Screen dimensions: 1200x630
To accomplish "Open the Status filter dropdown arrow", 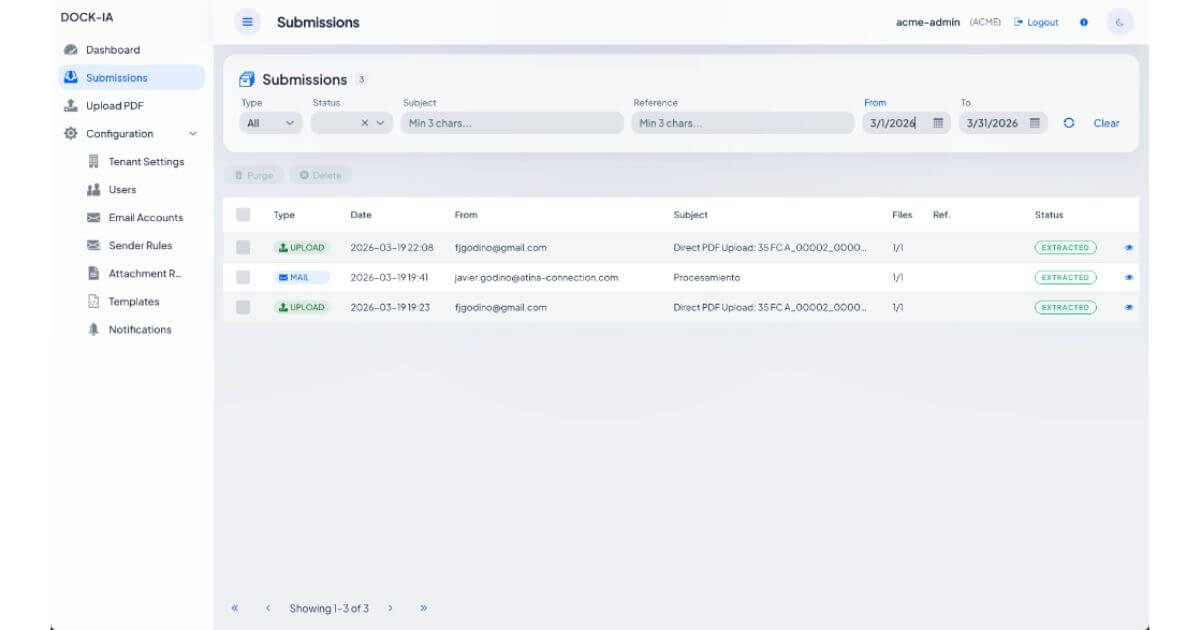I will pyautogui.click(x=380, y=123).
